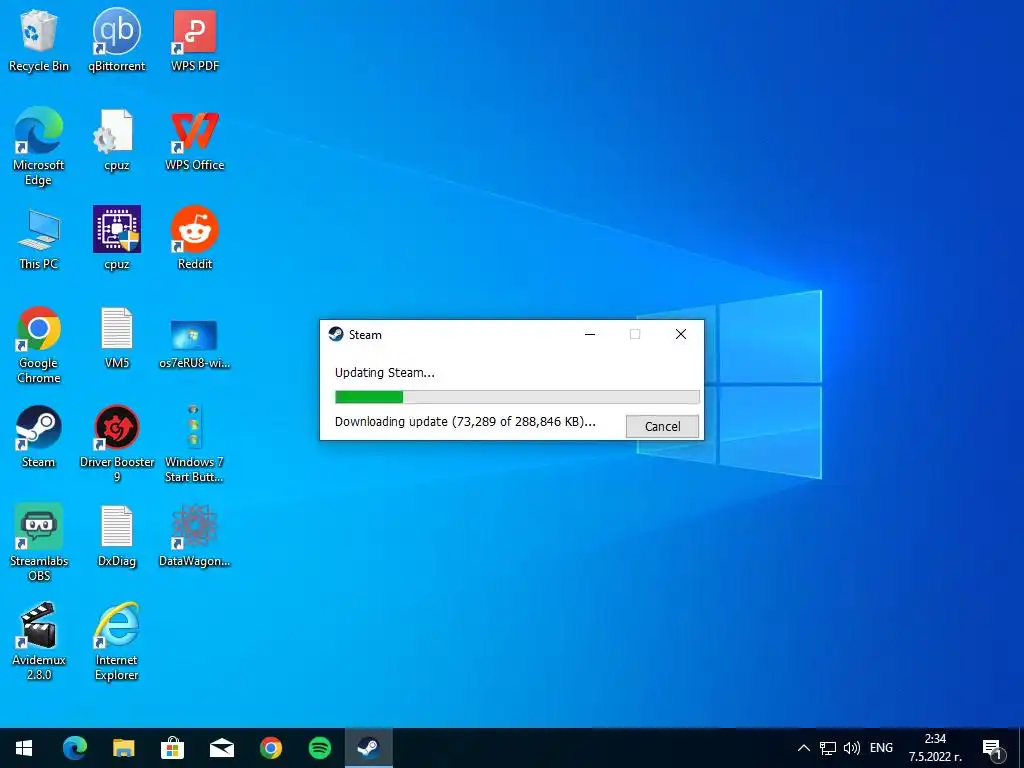
Task: Select the Recycle Bin desktop icon
Action: tap(39, 41)
